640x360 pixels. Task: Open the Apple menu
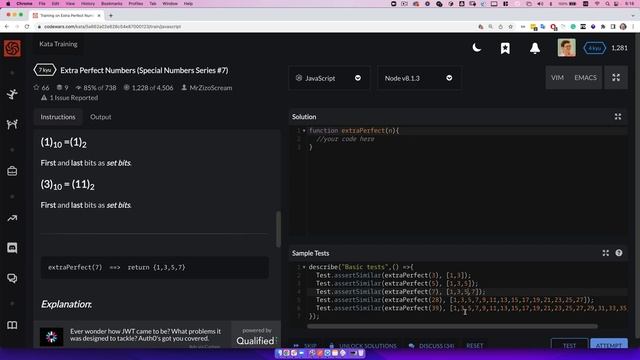tap(8, 4)
